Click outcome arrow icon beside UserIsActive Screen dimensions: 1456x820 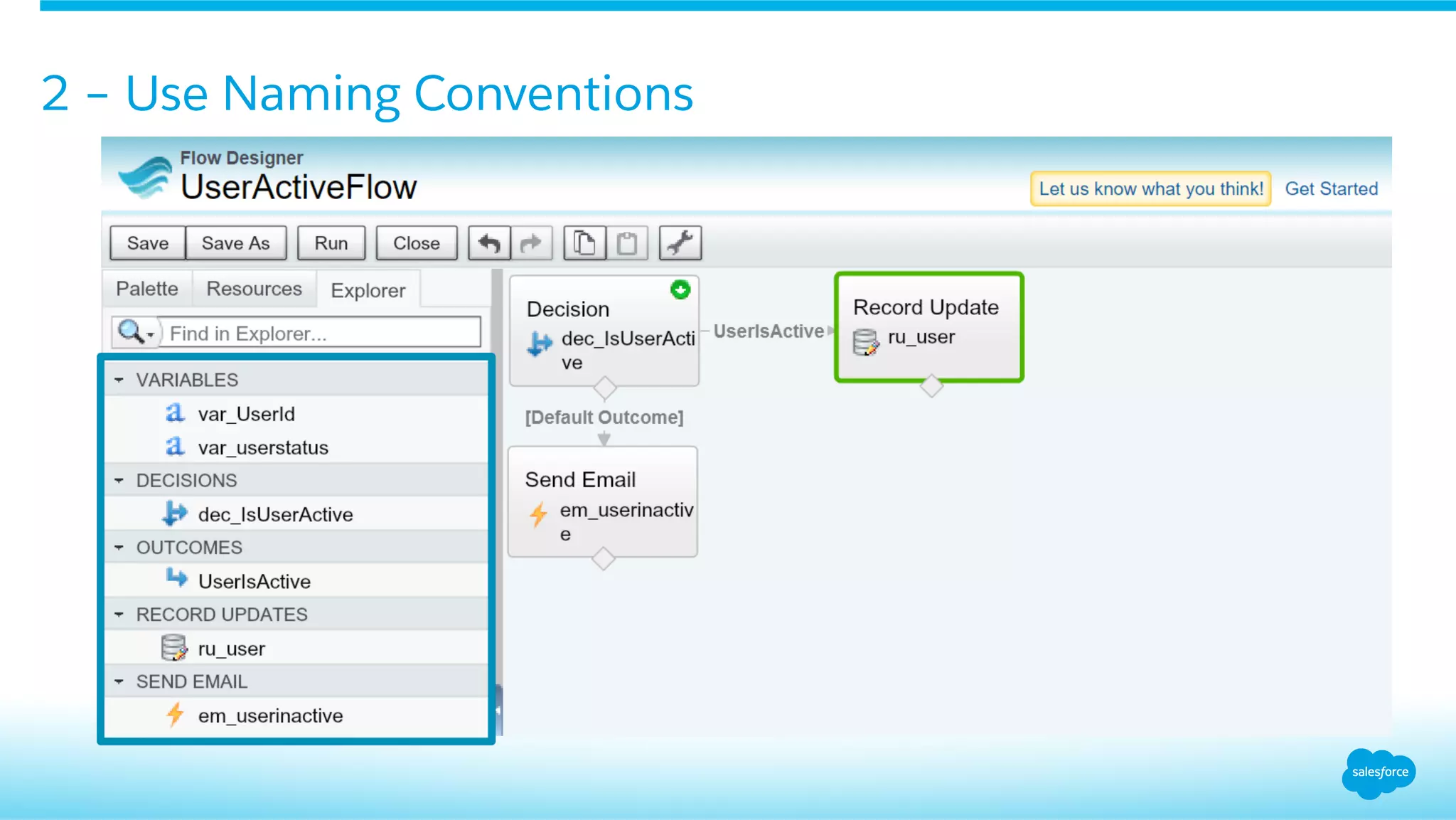coord(177,577)
